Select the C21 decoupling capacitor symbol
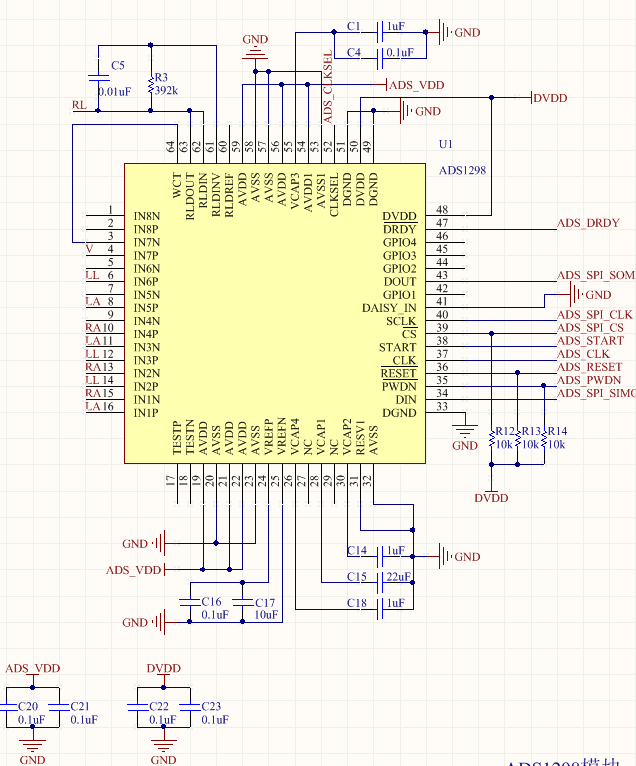 pyautogui.click(x=59, y=707)
